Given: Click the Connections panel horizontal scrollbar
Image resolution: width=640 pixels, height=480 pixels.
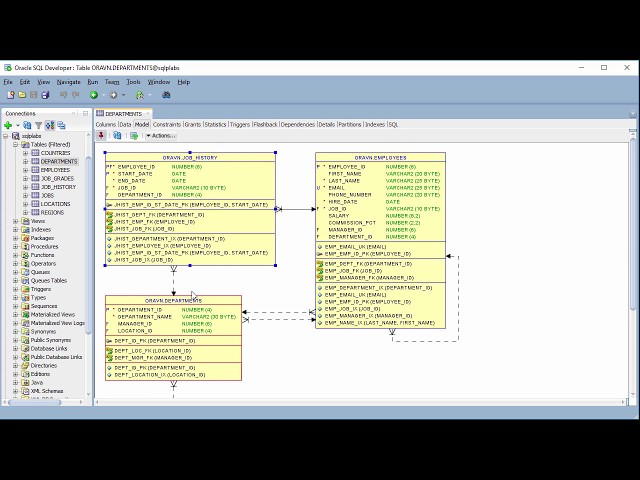Looking at the screenshot, I should (34, 402).
